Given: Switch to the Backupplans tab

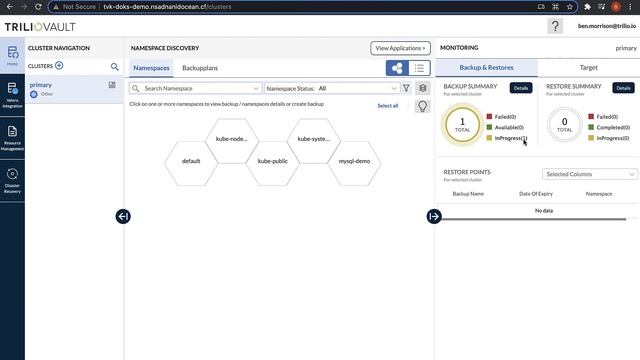Looking at the screenshot, I should click(200, 68).
